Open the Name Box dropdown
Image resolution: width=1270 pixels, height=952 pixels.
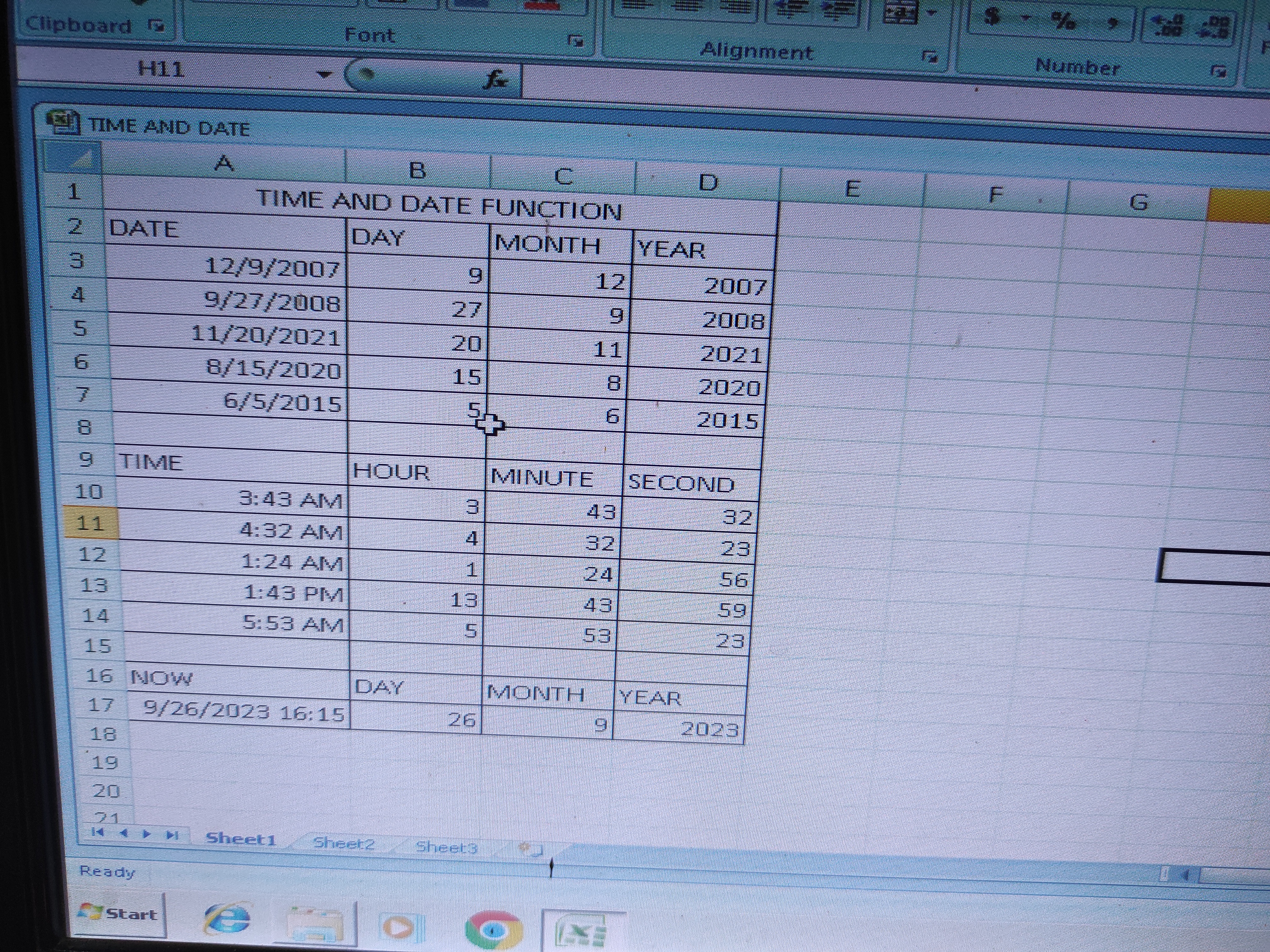[324, 75]
